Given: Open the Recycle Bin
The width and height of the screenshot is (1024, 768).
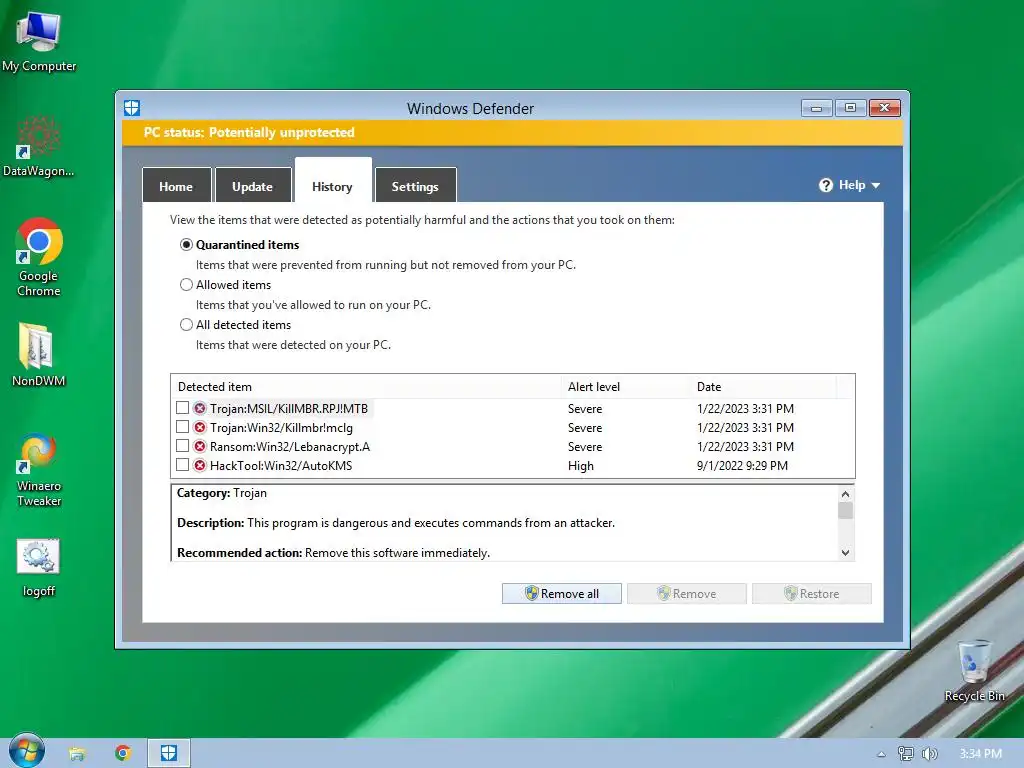Looking at the screenshot, I should click(x=974, y=671).
